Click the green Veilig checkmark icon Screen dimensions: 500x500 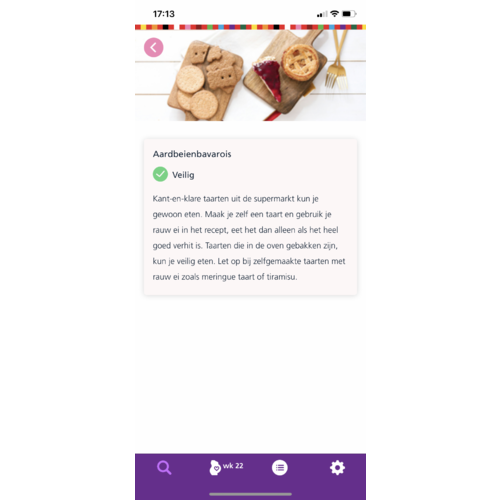tap(160, 174)
